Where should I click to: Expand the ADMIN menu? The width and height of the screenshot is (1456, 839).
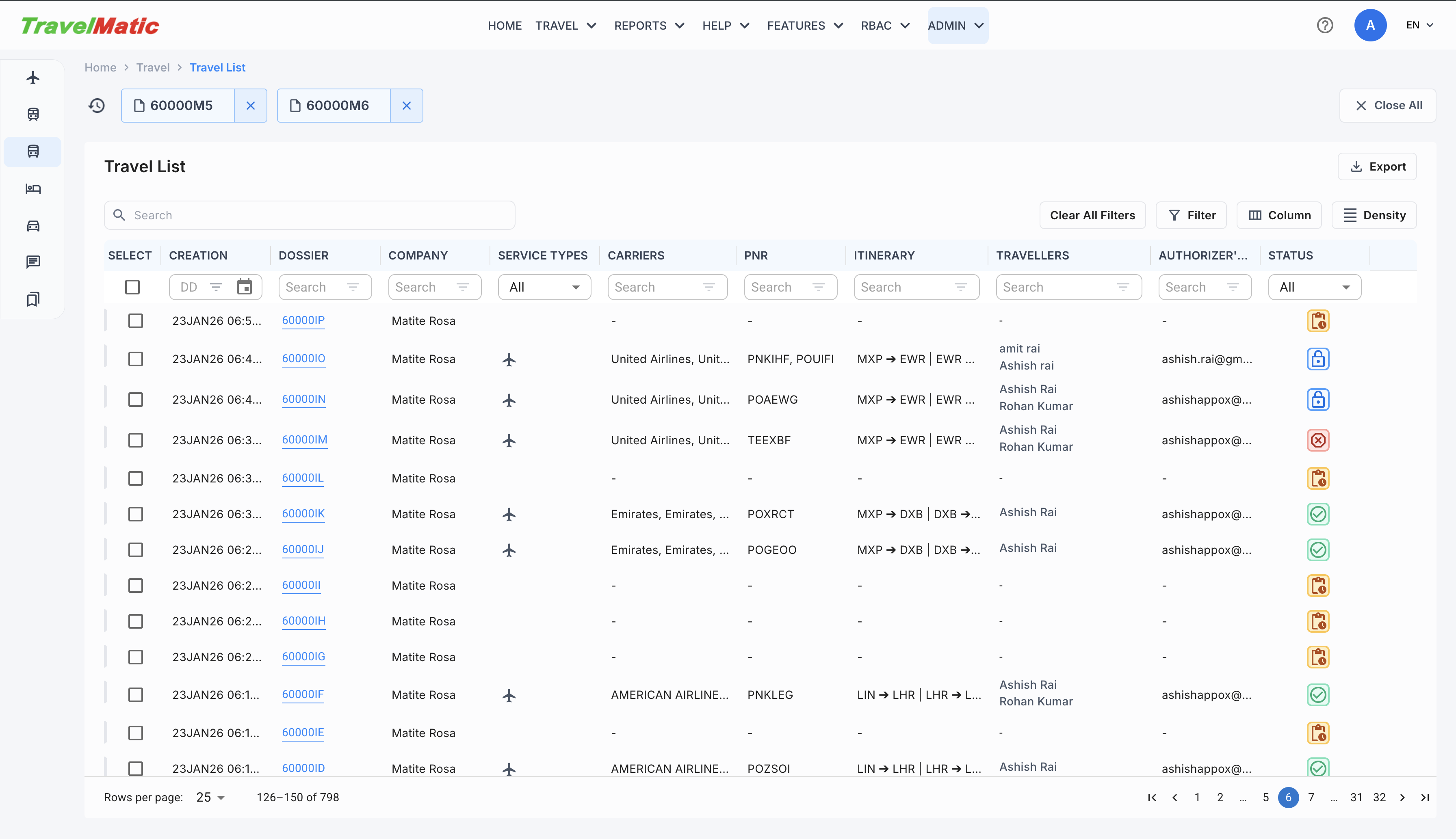point(958,25)
